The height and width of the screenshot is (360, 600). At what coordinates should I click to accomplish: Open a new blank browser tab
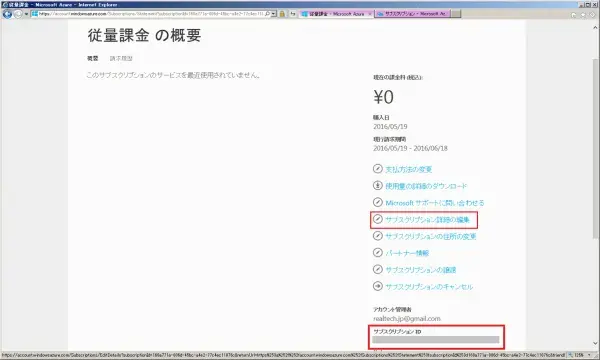[x=456, y=14]
